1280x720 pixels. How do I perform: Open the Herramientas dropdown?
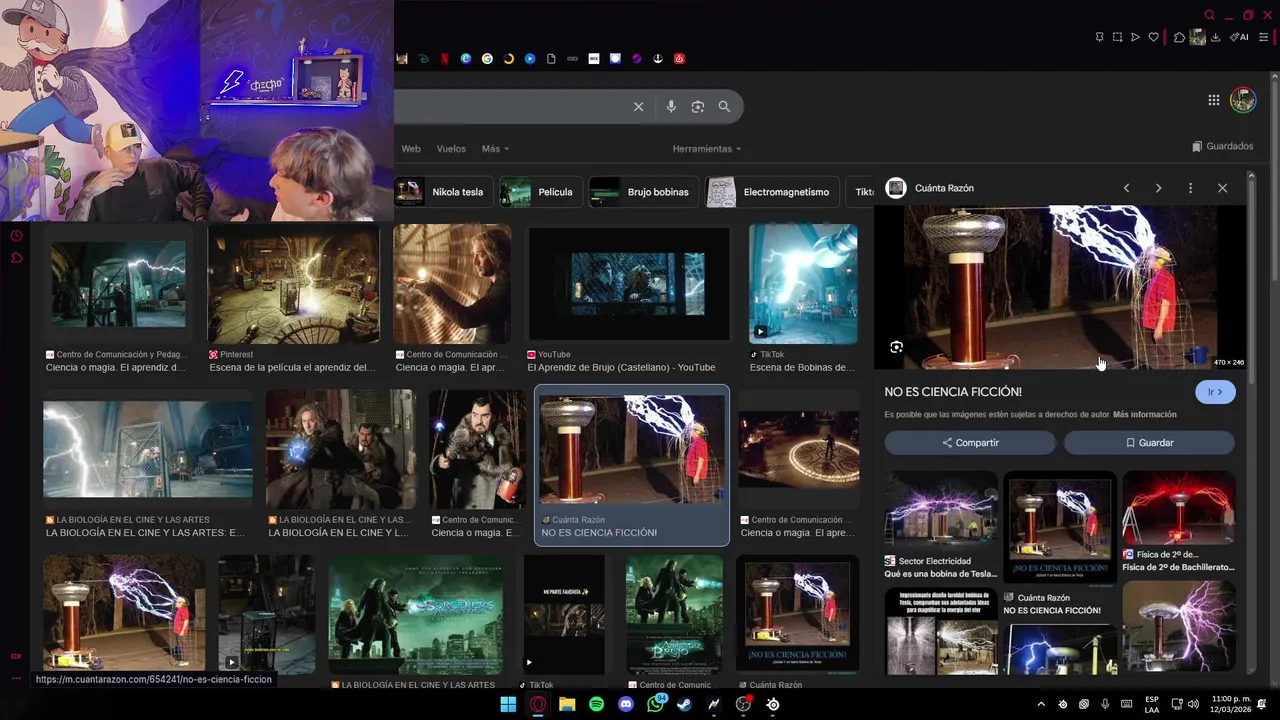(x=707, y=149)
